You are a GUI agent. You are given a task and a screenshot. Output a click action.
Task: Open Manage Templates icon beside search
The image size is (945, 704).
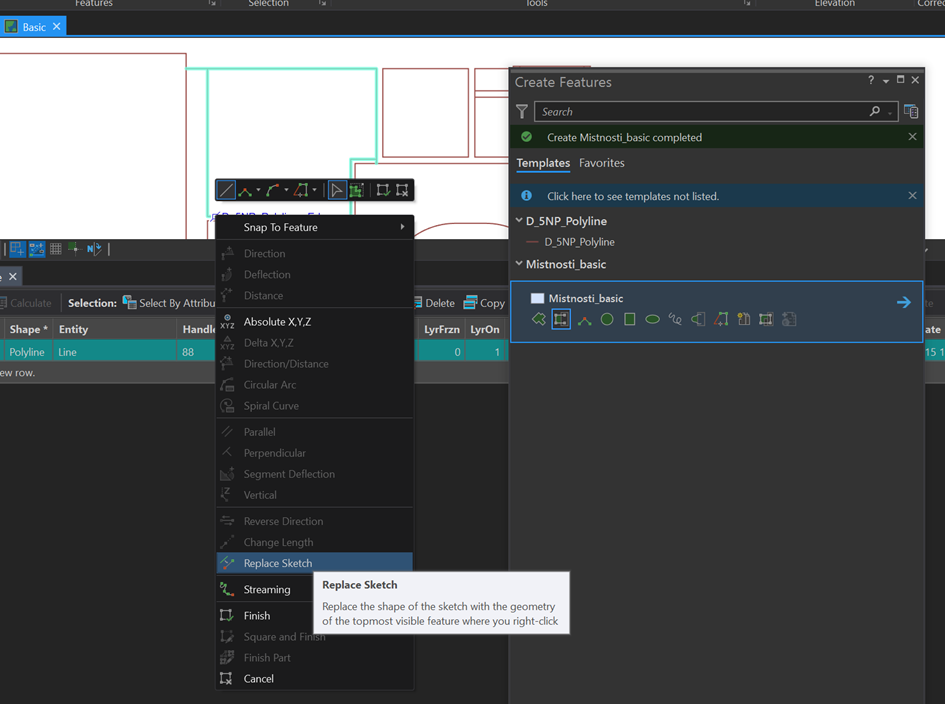[911, 112]
